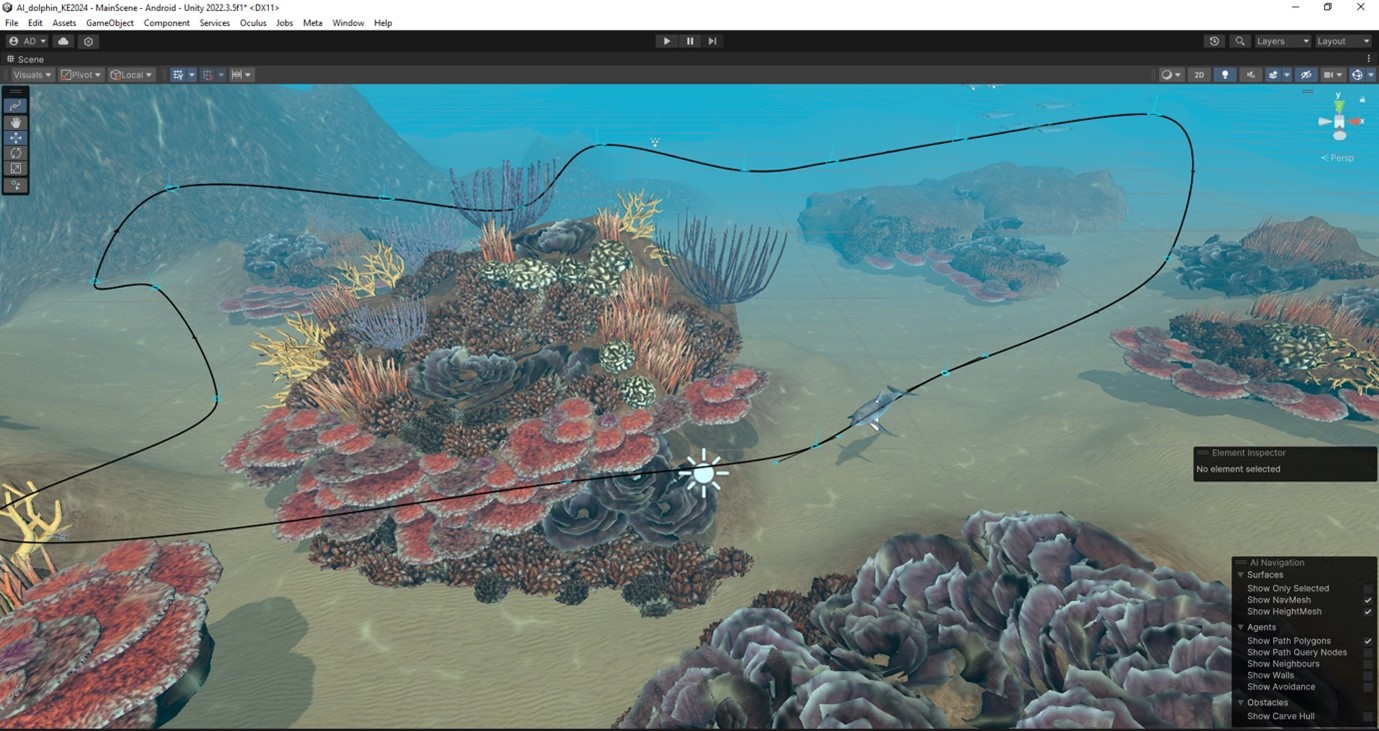Enable Show Only Selected checkbox
Viewport: 1379px width, 731px height.
tap(1368, 588)
